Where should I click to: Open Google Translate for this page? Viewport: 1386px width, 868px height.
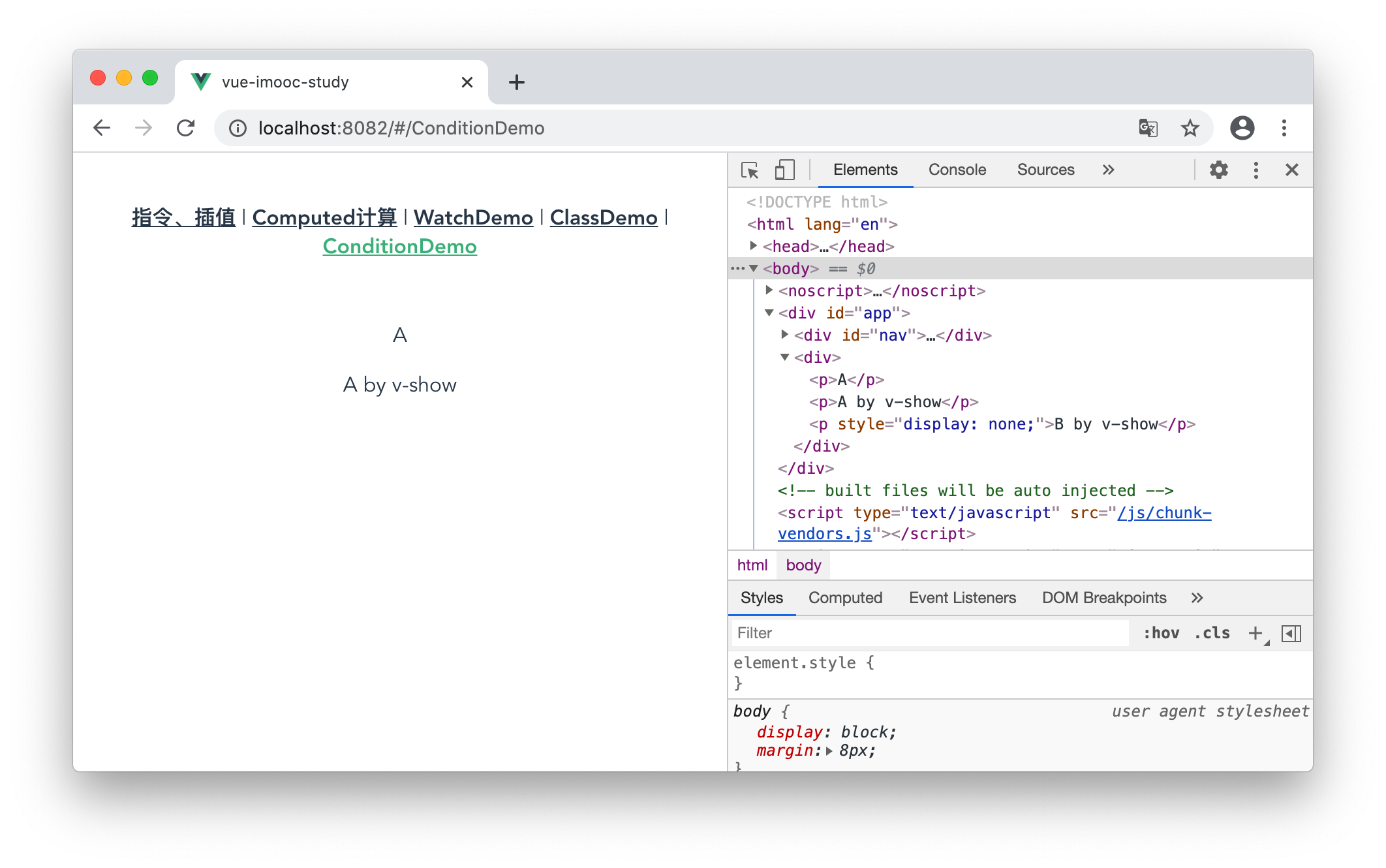pyautogui.click(x=1148, y=128)
